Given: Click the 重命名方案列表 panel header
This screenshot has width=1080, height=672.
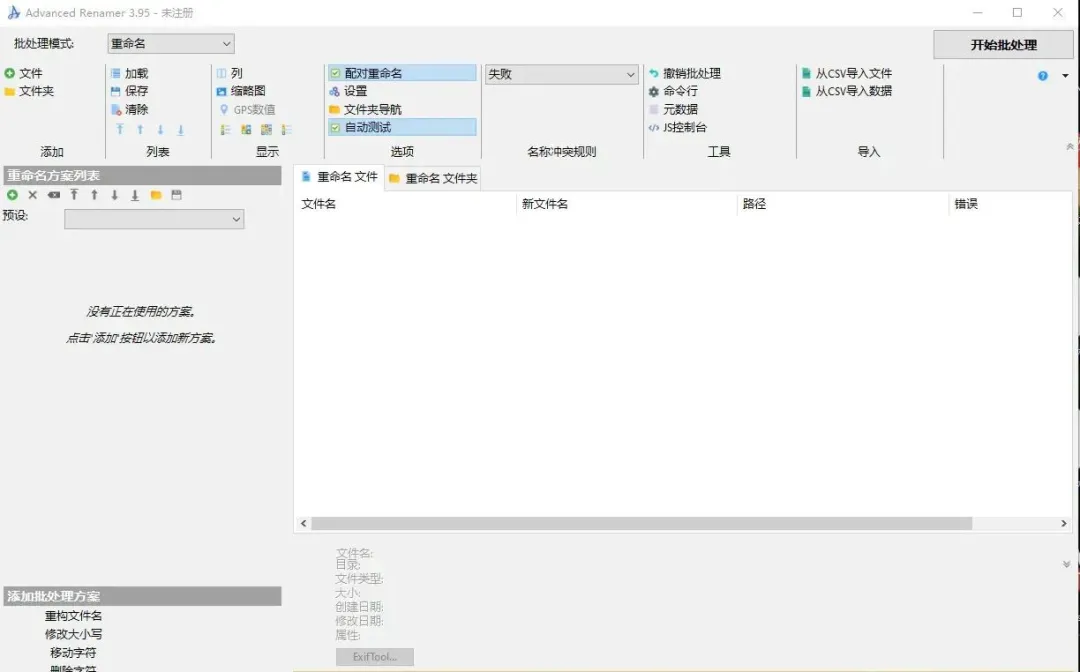Looking at the screenshot, I should (x=143, y=176).
